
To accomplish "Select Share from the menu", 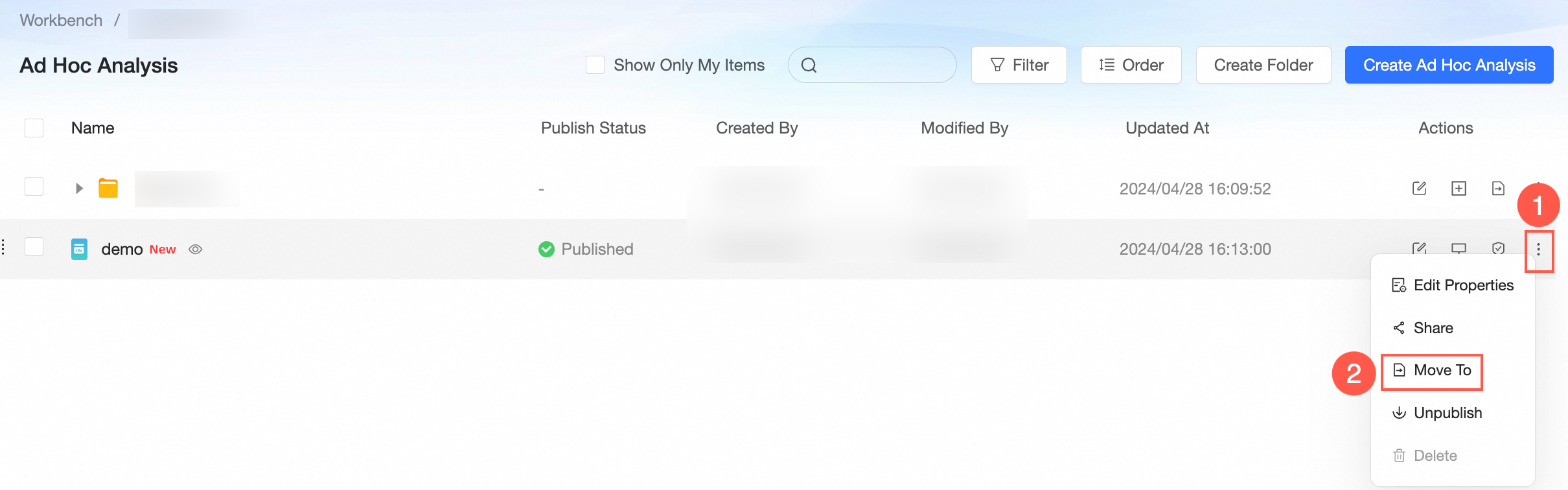I will point(1452,328).
